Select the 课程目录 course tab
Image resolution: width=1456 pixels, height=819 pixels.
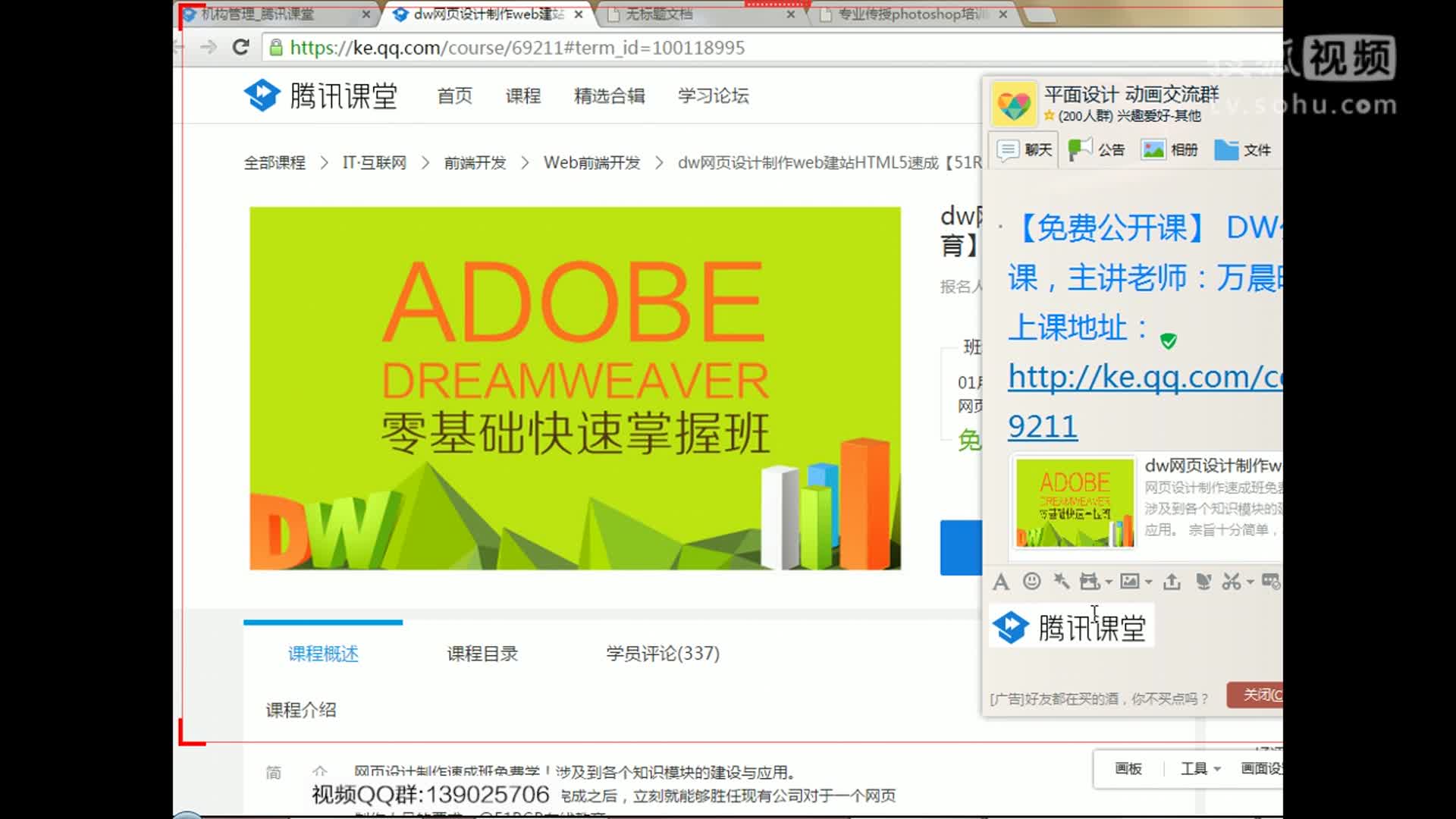point(482,654)
